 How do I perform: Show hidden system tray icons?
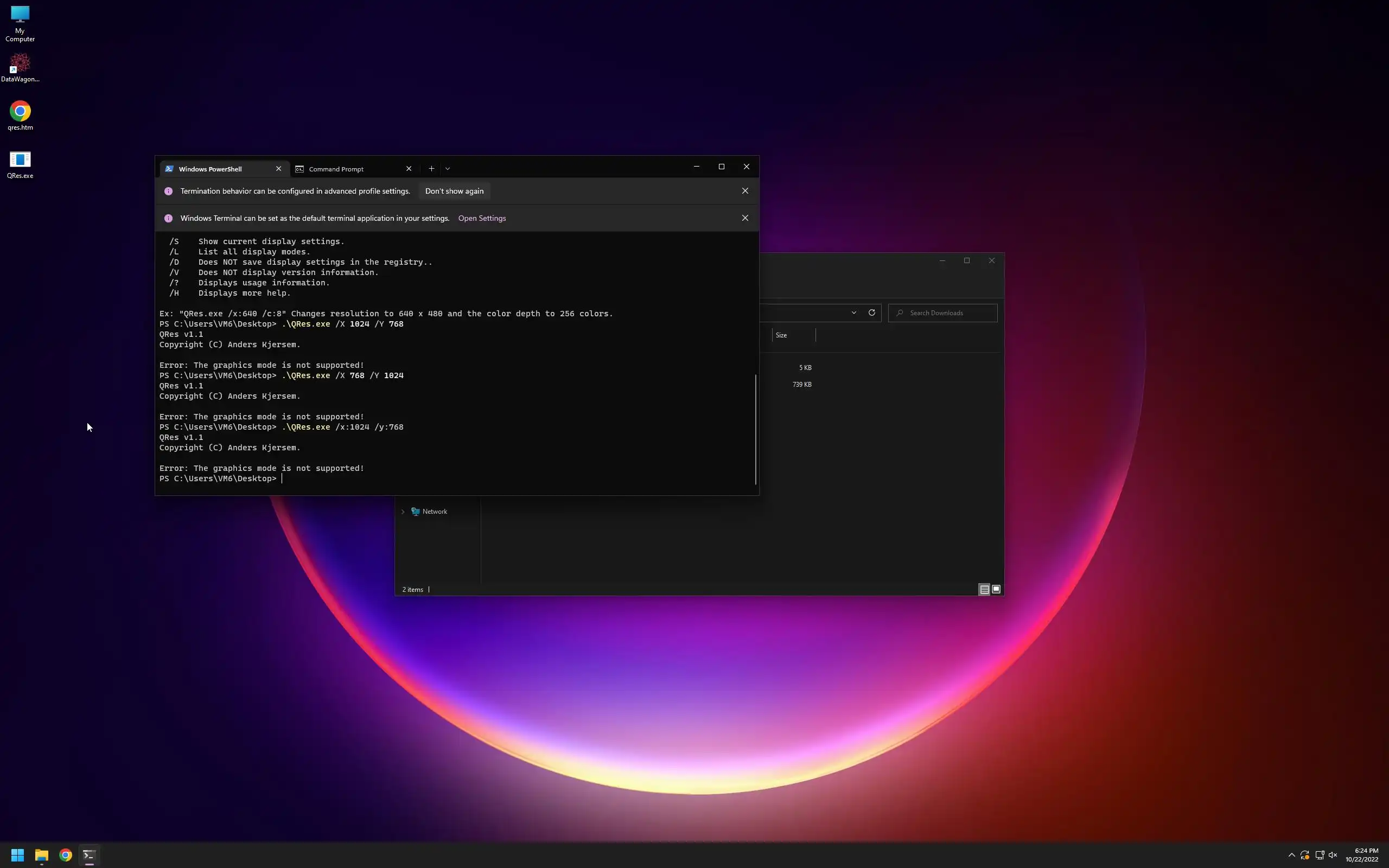(1291, 856)
